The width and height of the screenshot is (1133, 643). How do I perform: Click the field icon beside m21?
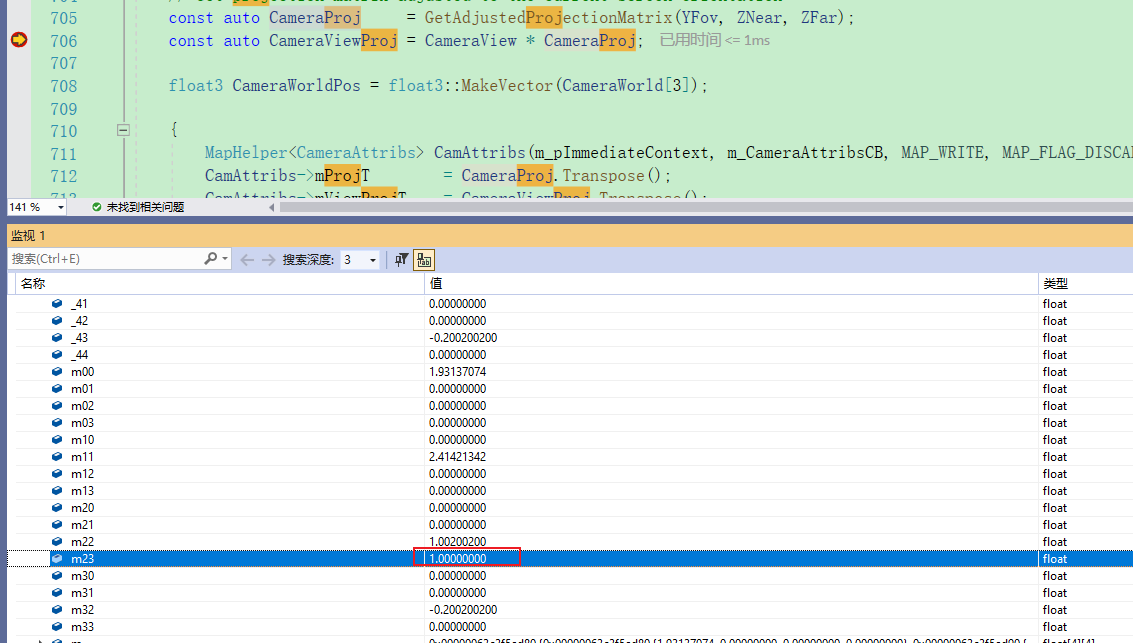pos(57,525)
